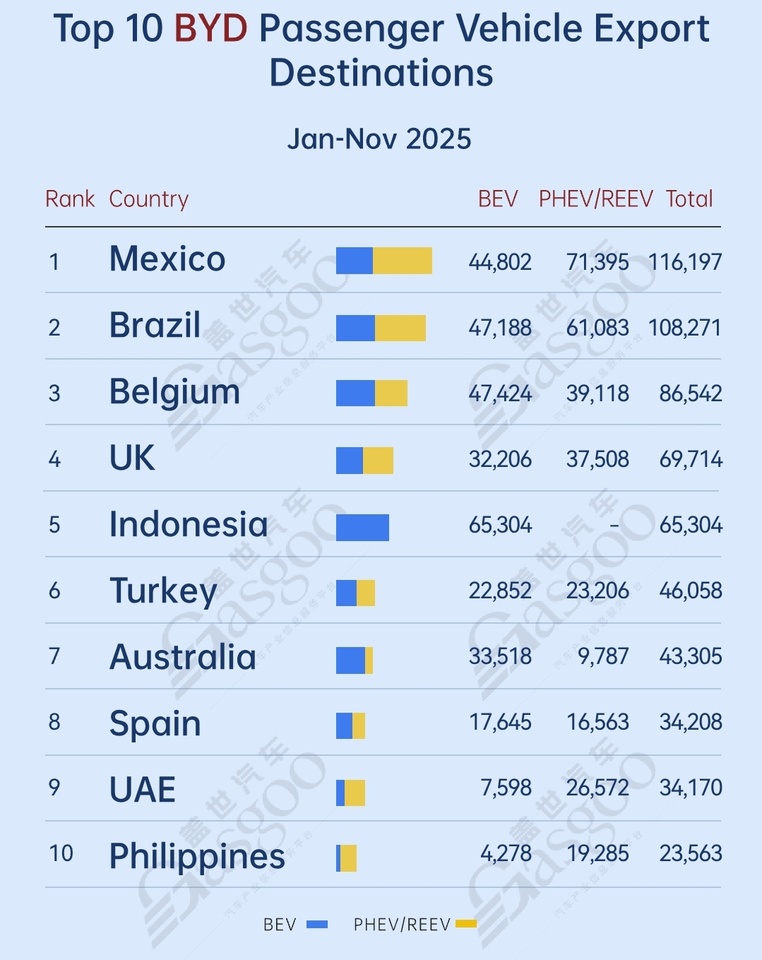Screen dimensions: 762x960
Task: Select the BEV column header
Action: tap(498, 199)
